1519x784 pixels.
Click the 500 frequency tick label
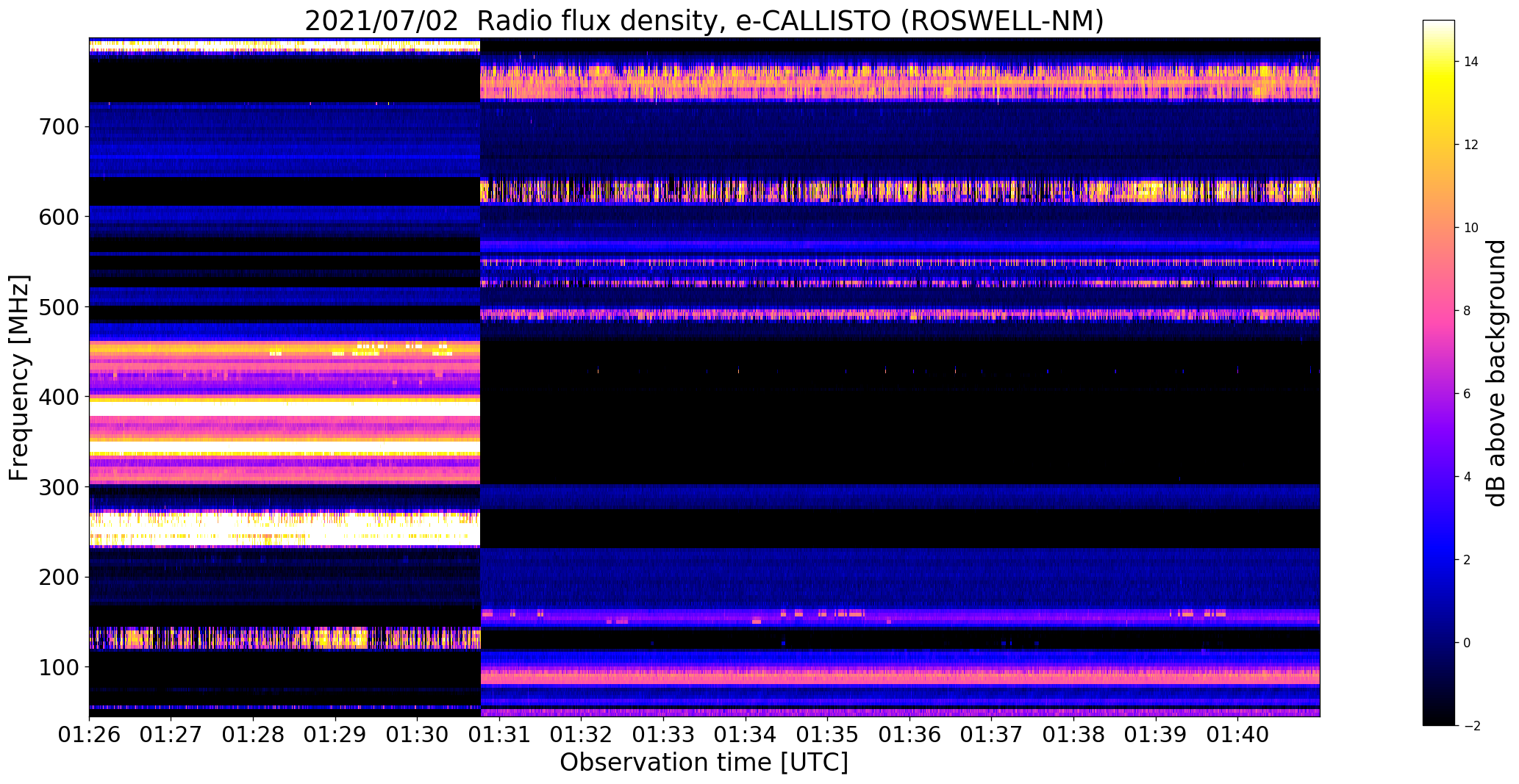coord(58,307)
